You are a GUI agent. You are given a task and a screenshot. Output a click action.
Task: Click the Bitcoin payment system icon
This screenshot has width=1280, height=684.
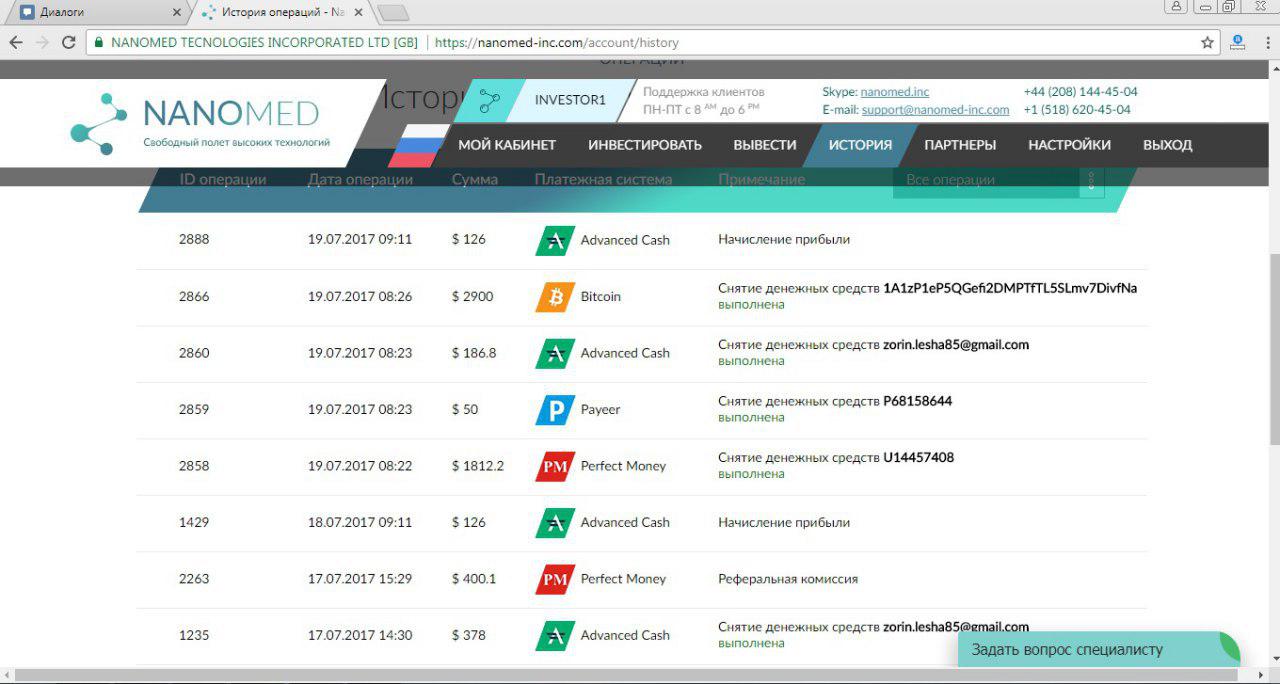pyautogui.click(x=554, y=297)
